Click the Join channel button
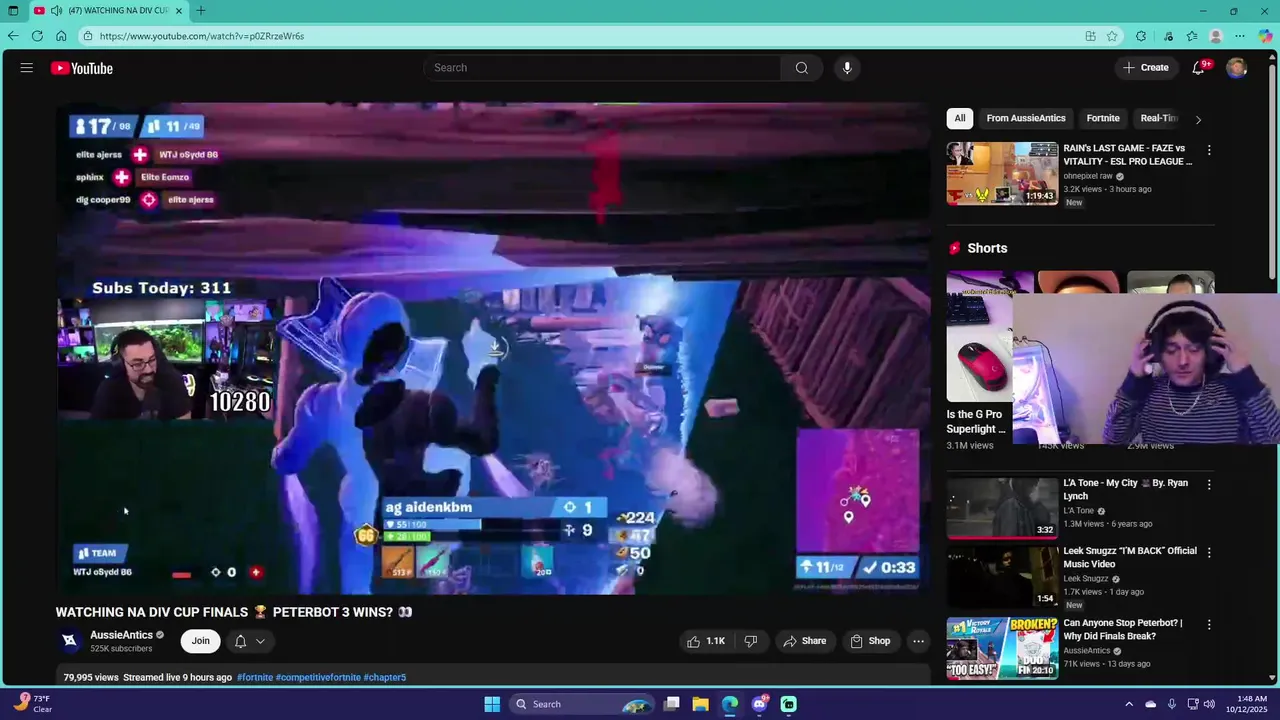 tap(201, 641)
